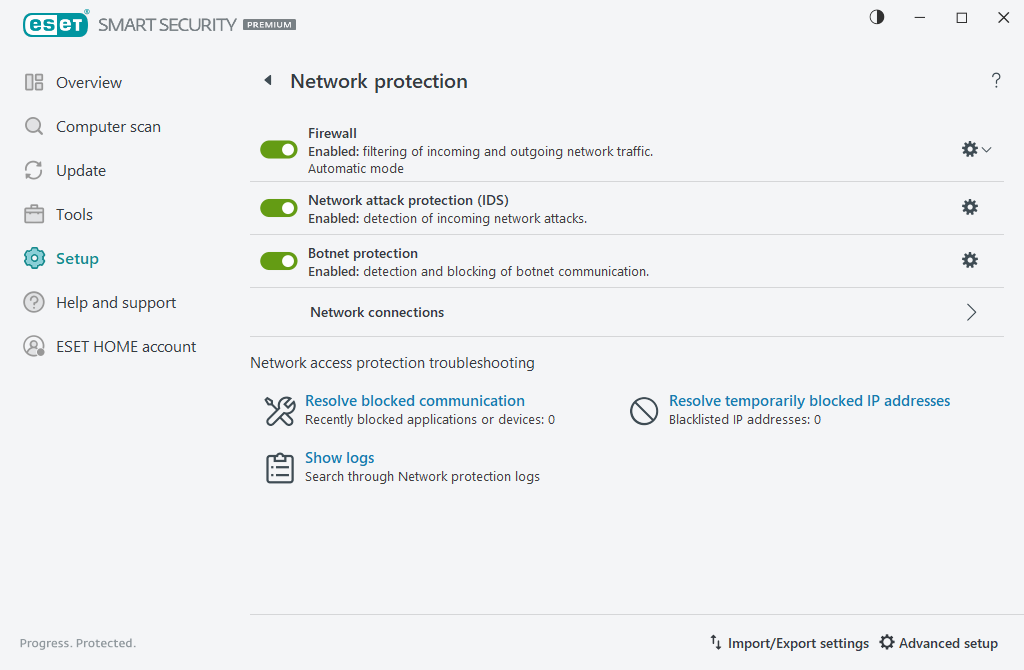Disable the Firewall toggle

pyautogui.click(x=279, y=150)
